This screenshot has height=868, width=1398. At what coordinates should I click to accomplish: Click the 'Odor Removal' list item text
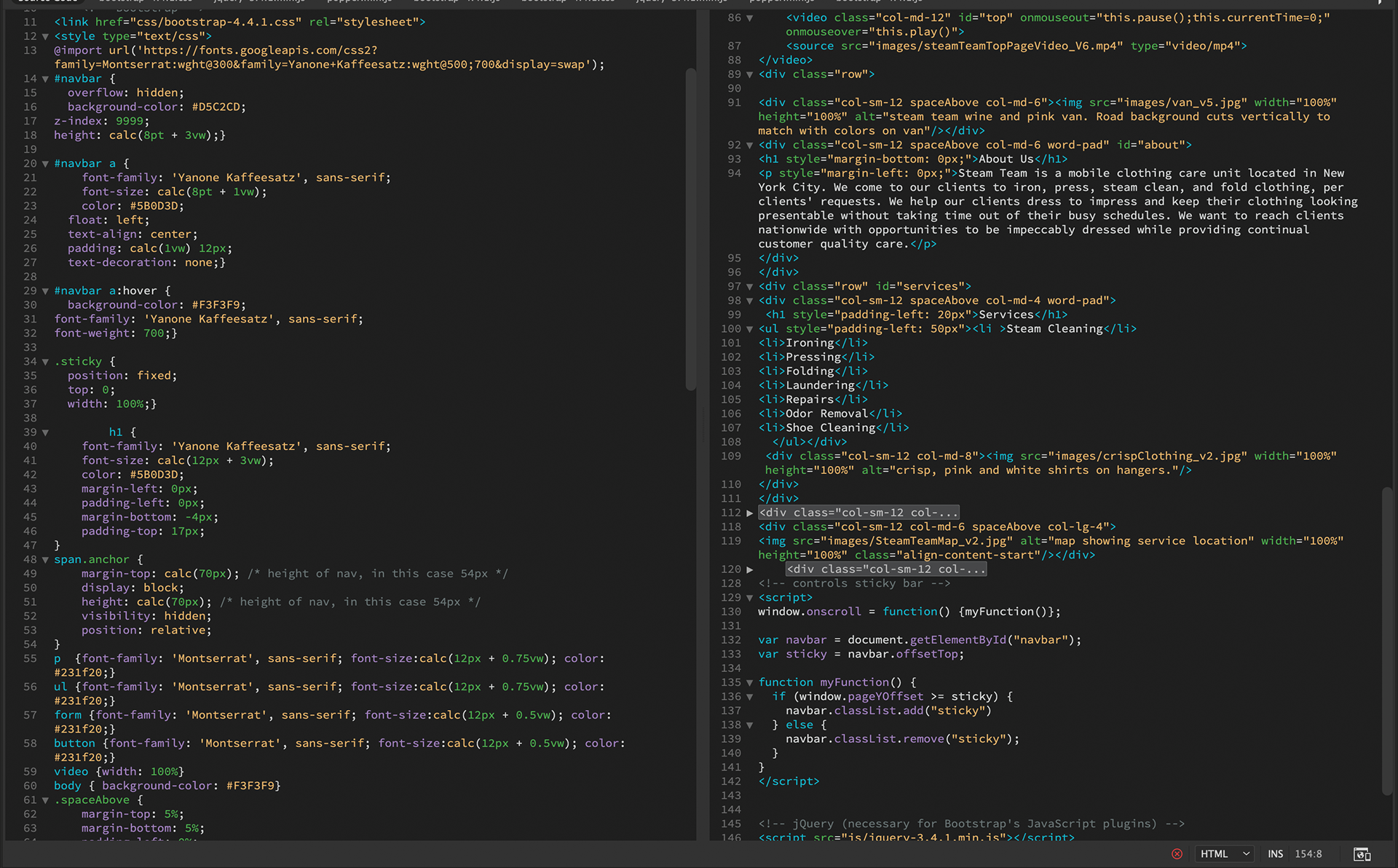point(827,414)
